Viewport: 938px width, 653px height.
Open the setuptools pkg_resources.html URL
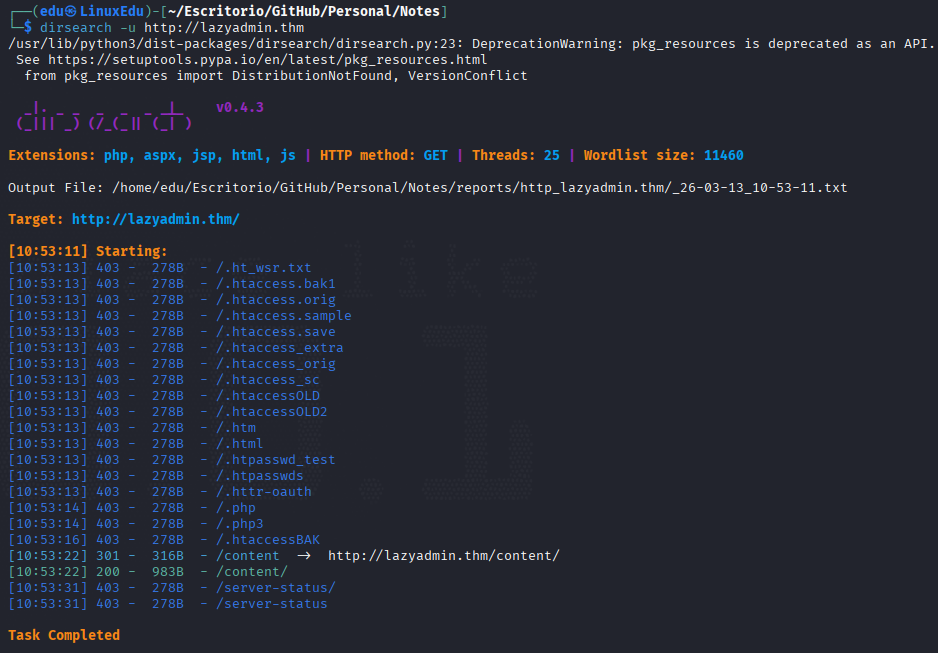pos(267,60)
